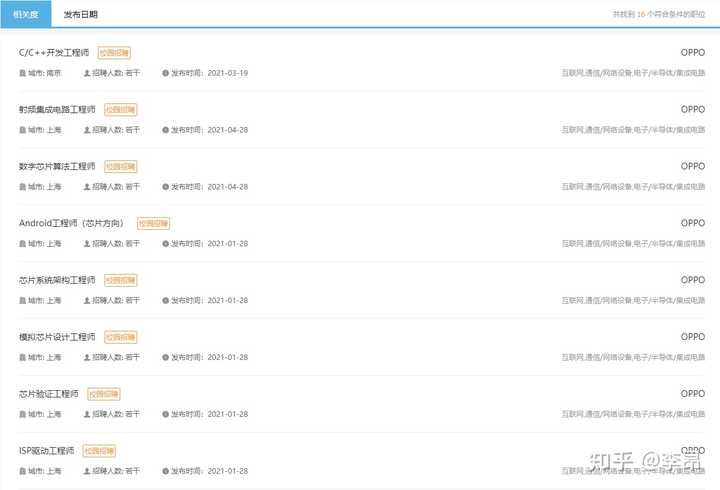Switch to the 相关度 sorting tab
Screen dimensions: 720x490
pyautogui.click(x=26, y=14)
